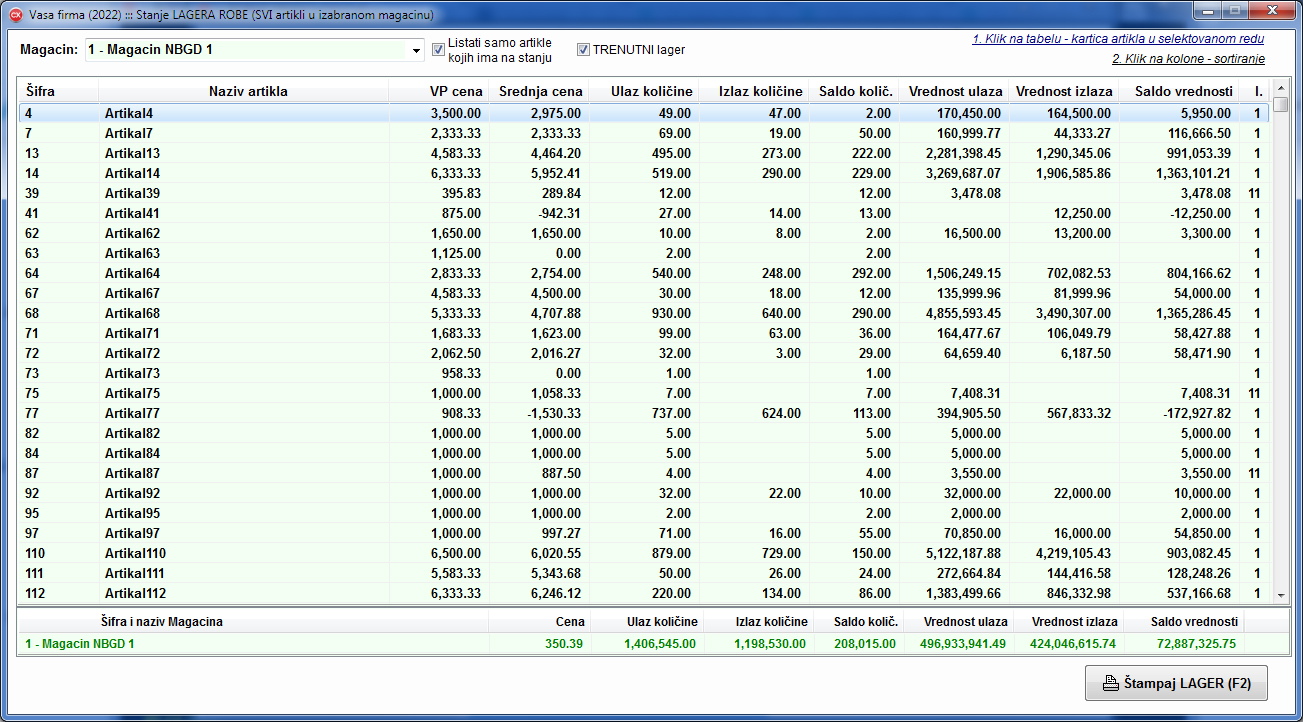
Task: Click summary Cena value 350.39
Action: click(x=564, y=644)
